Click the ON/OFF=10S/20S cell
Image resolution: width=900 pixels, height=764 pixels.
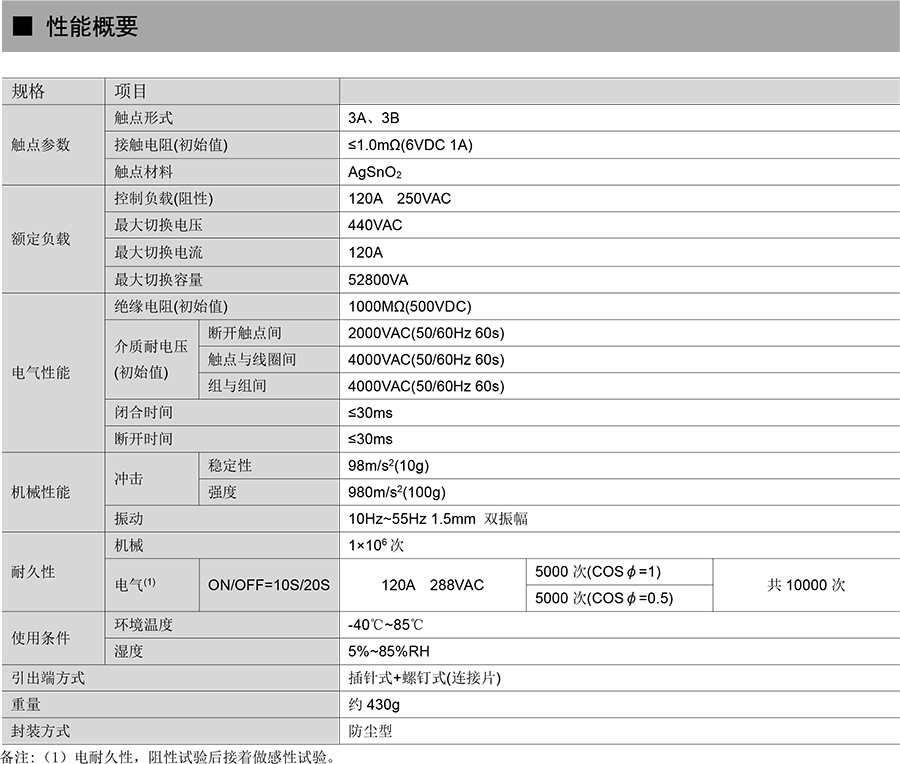[268, 585]
